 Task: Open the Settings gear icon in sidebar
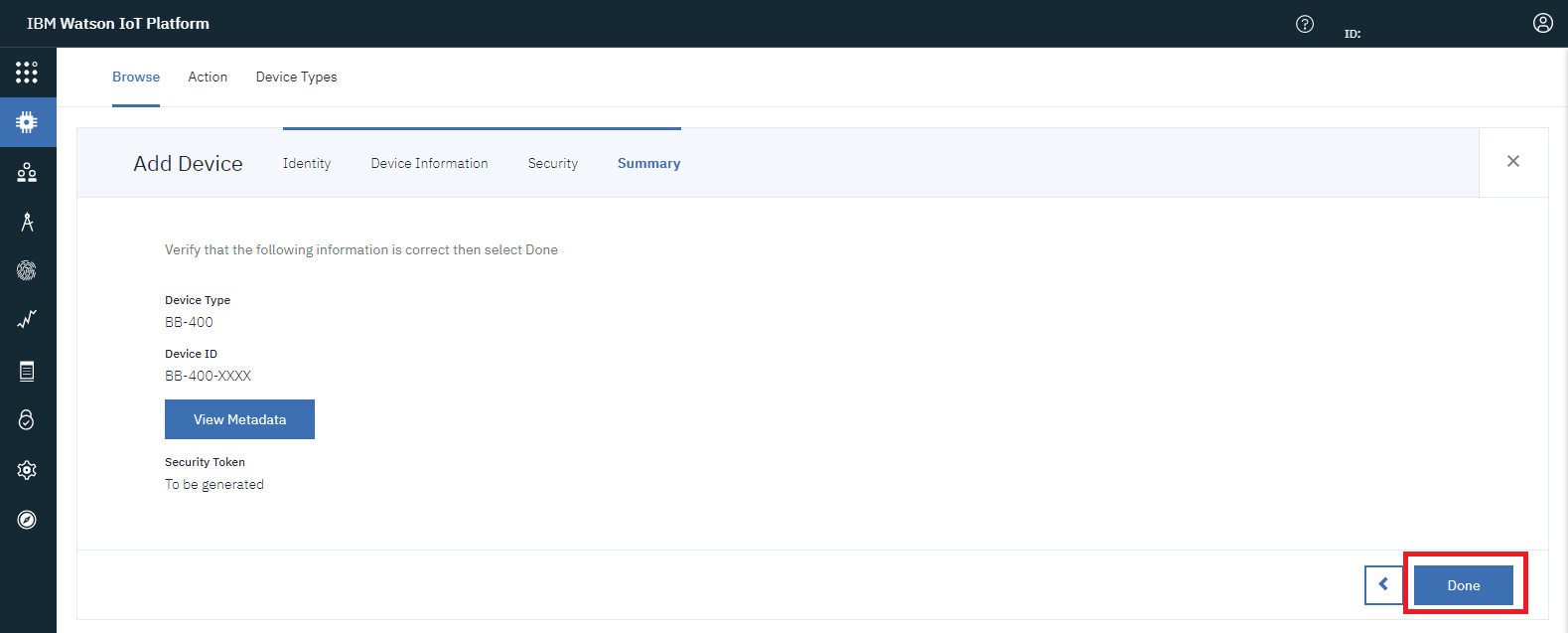(x=27, y=470)
